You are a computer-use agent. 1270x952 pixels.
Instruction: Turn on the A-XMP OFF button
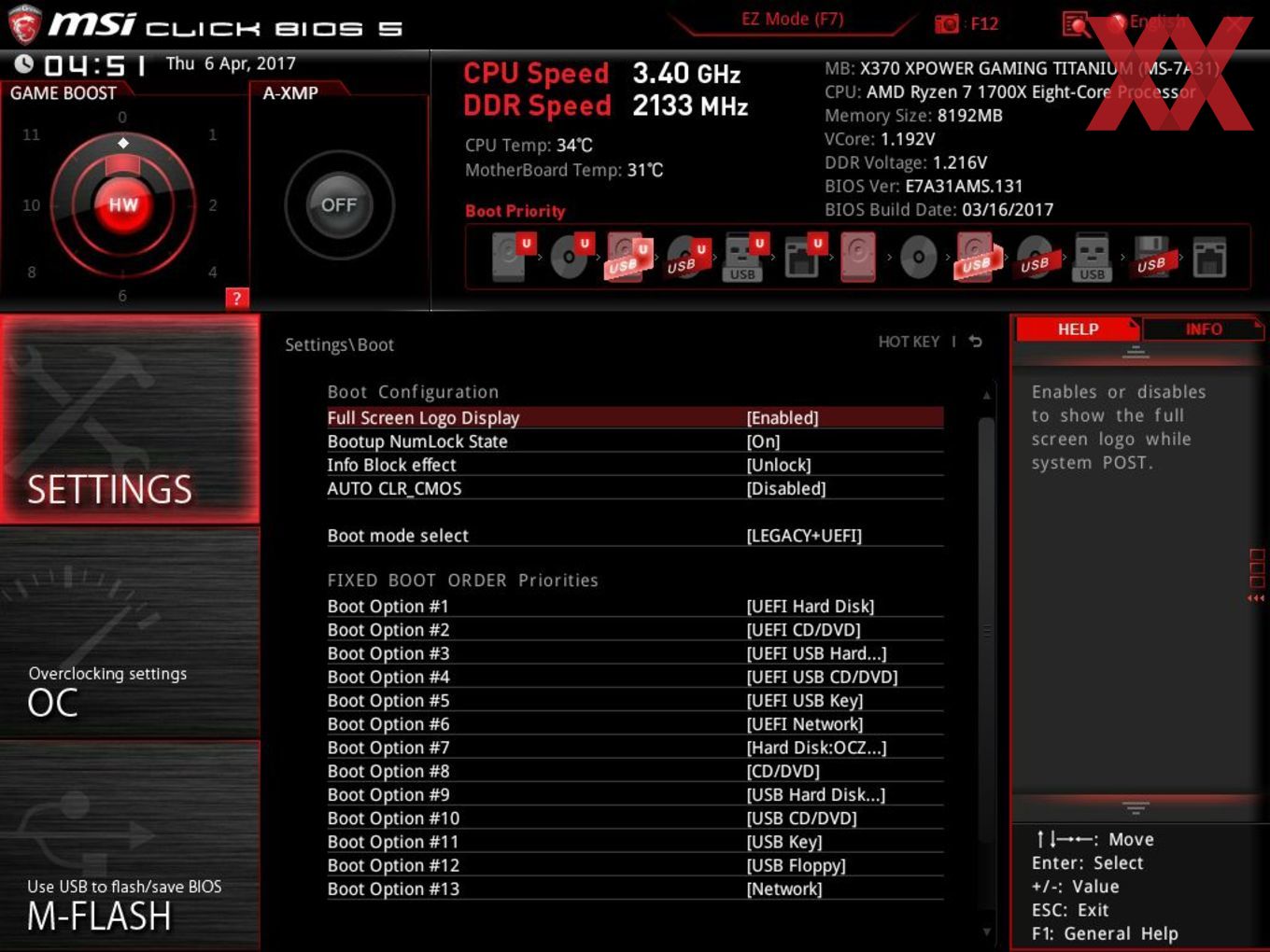[x=339, y=204]
